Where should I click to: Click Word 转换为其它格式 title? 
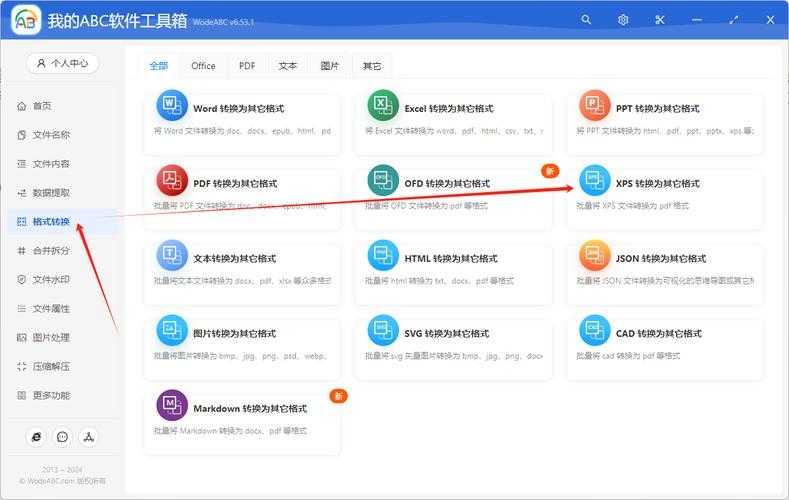click(x=239, y=109)
